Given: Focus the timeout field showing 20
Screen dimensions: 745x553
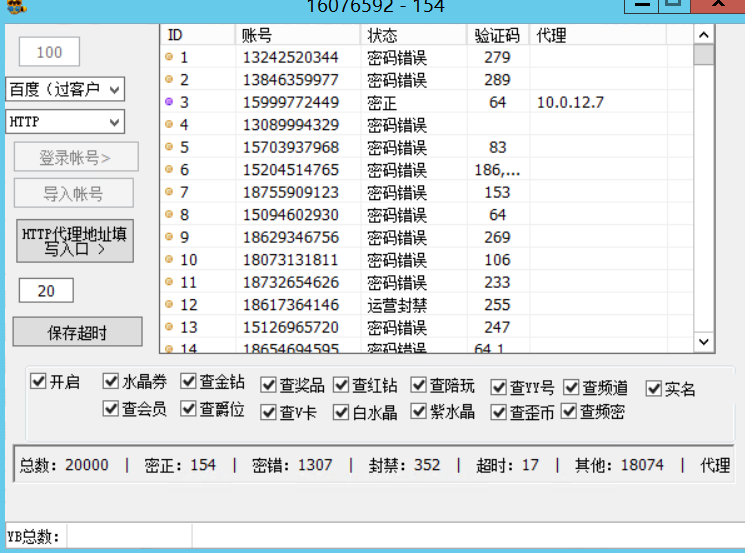Looking at the screenshot, I should point(46,290).
